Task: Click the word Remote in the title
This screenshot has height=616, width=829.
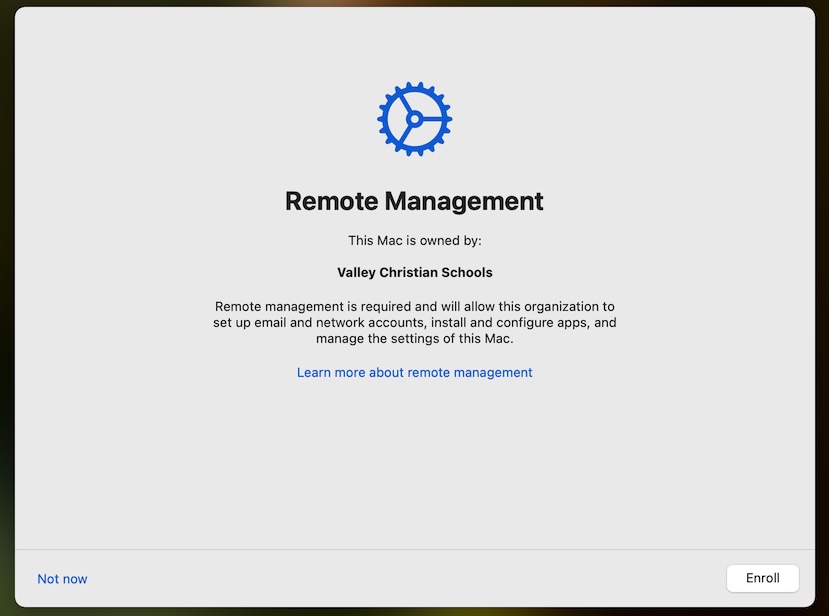Action: click(331, 201)
